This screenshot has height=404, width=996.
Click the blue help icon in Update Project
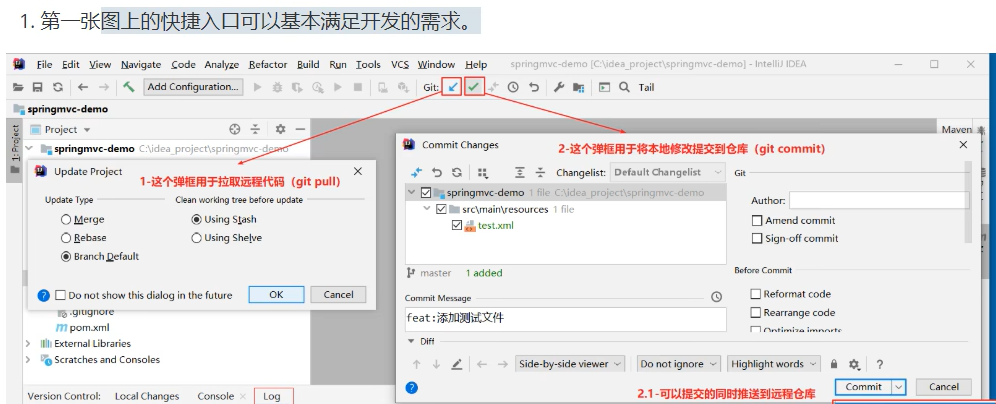pyautogui.click(x=43, y=295)
